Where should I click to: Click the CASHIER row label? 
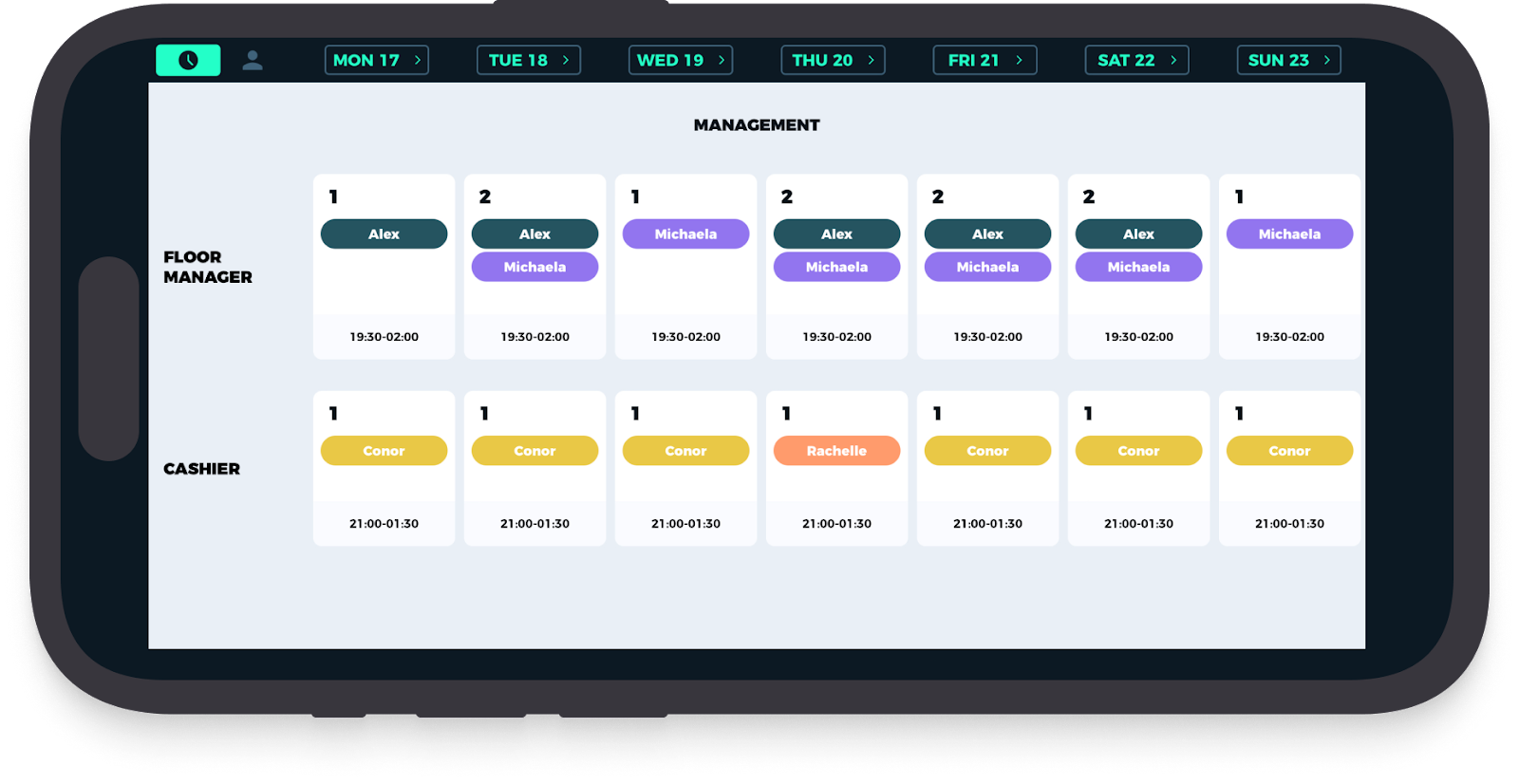[201, 469]
